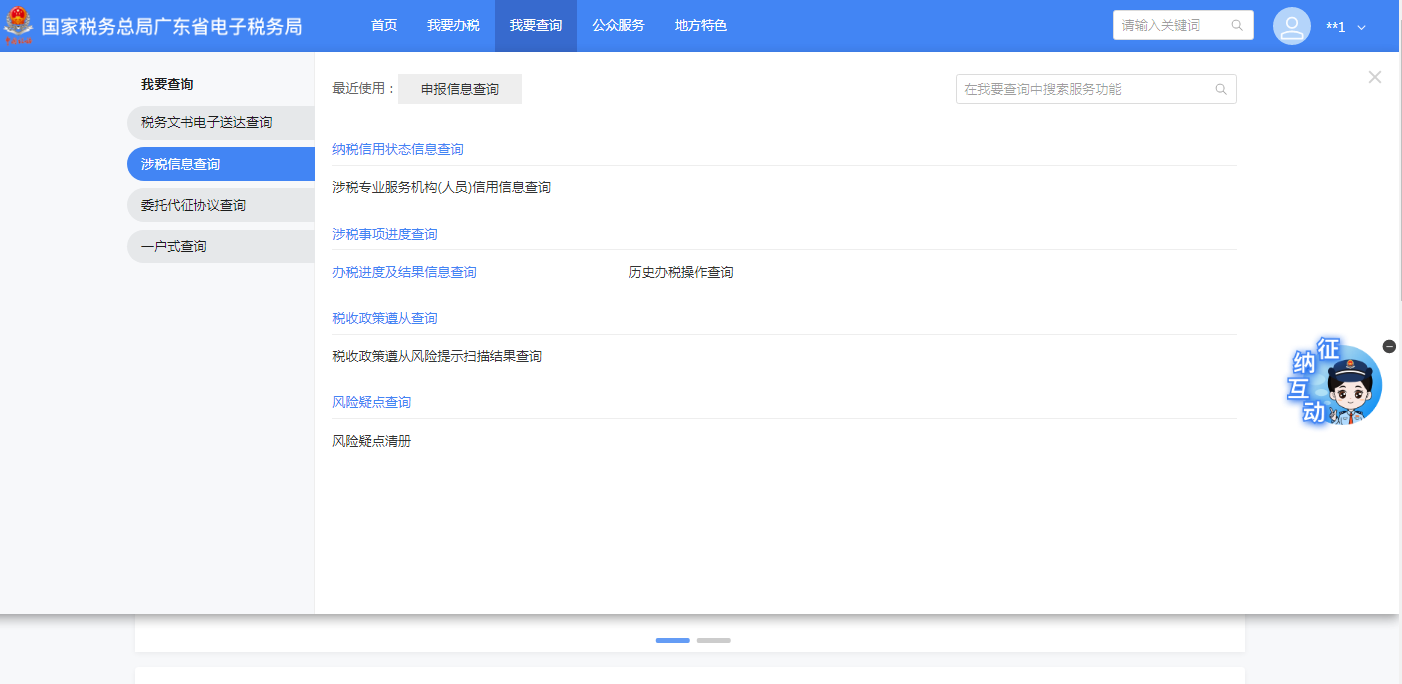Click the user avatar icon
The height and width of the screenshot is (684, 1402).
pyautogui.click(x=1291, y=26)
